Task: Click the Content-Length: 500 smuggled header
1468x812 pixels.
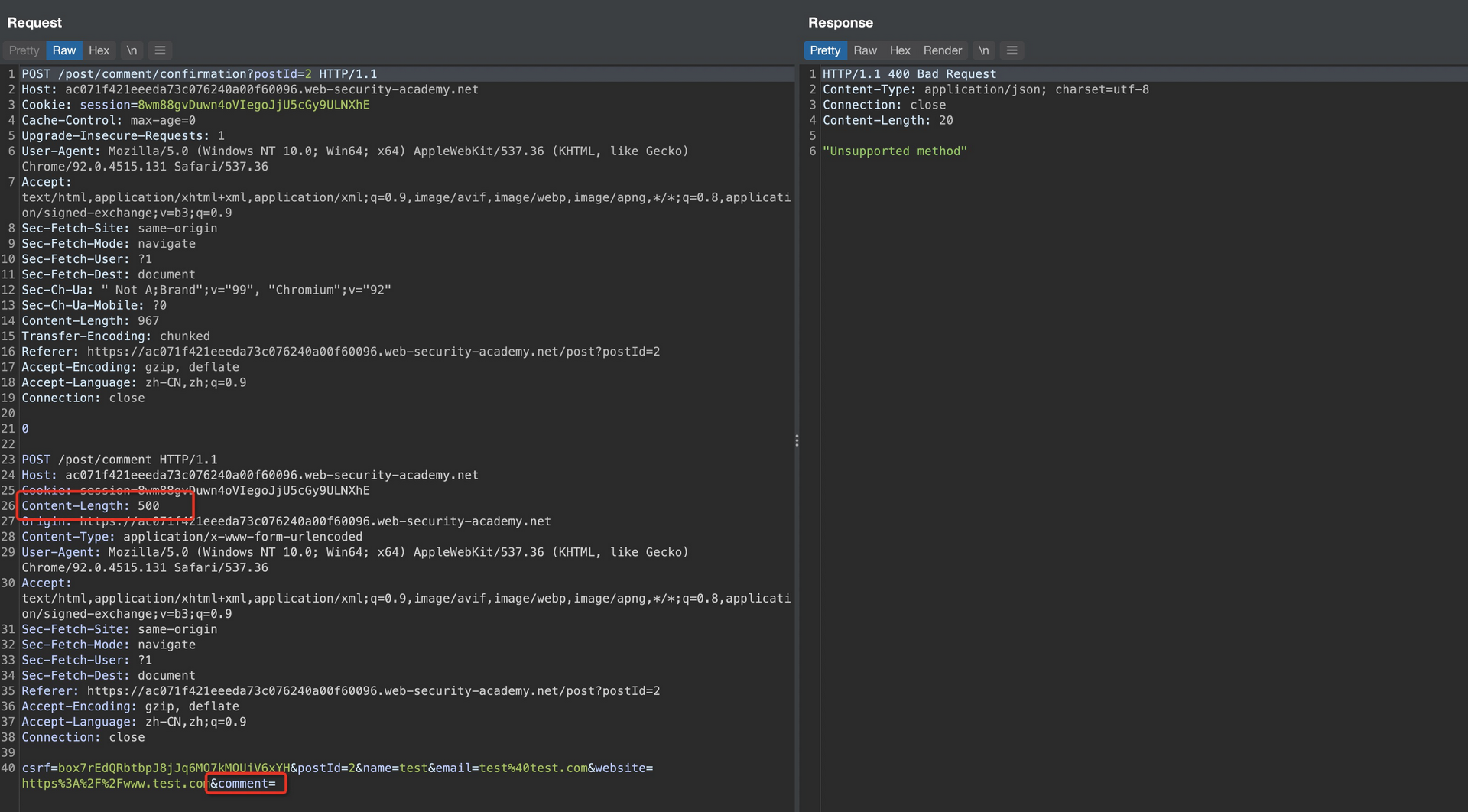Action: [90, 506]
